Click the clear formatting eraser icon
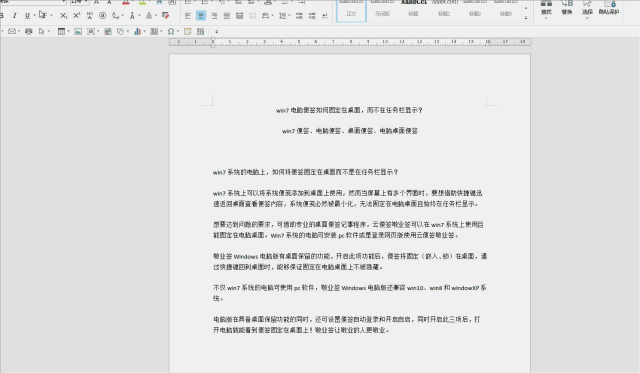This screenshot has height=373, width=640. point(165,16)
